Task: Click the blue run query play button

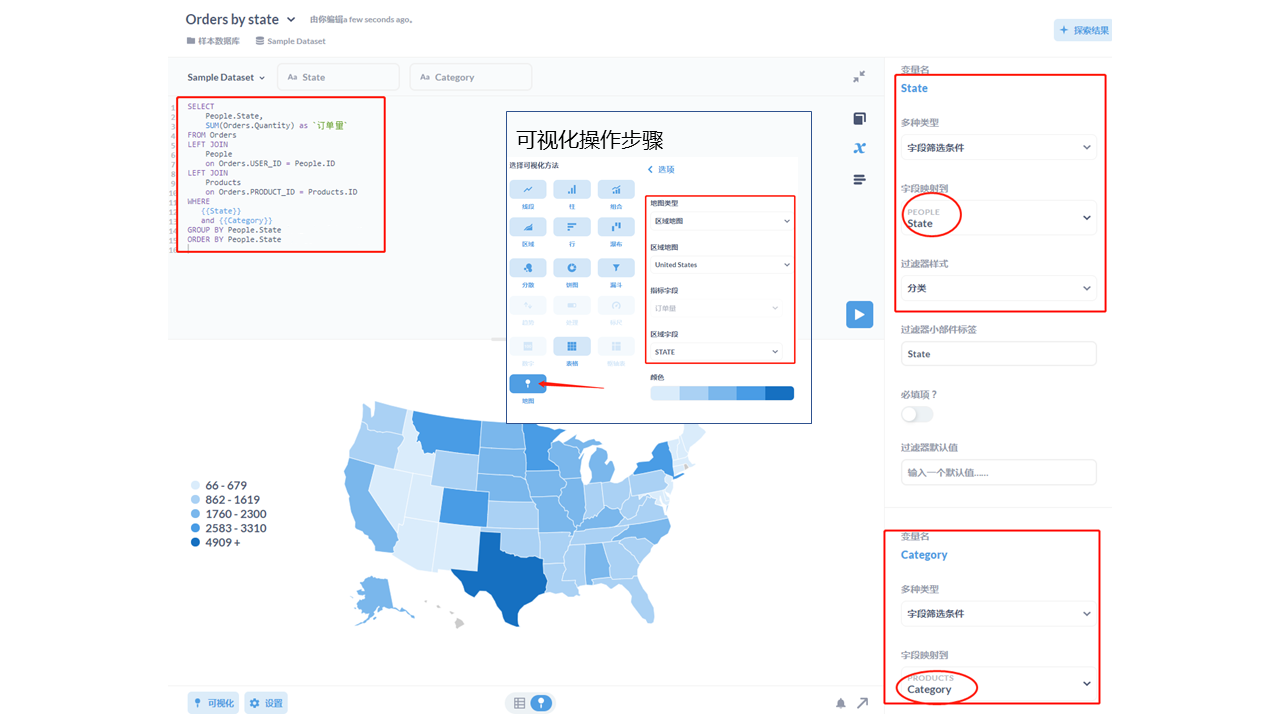Action: click(859, 314)
